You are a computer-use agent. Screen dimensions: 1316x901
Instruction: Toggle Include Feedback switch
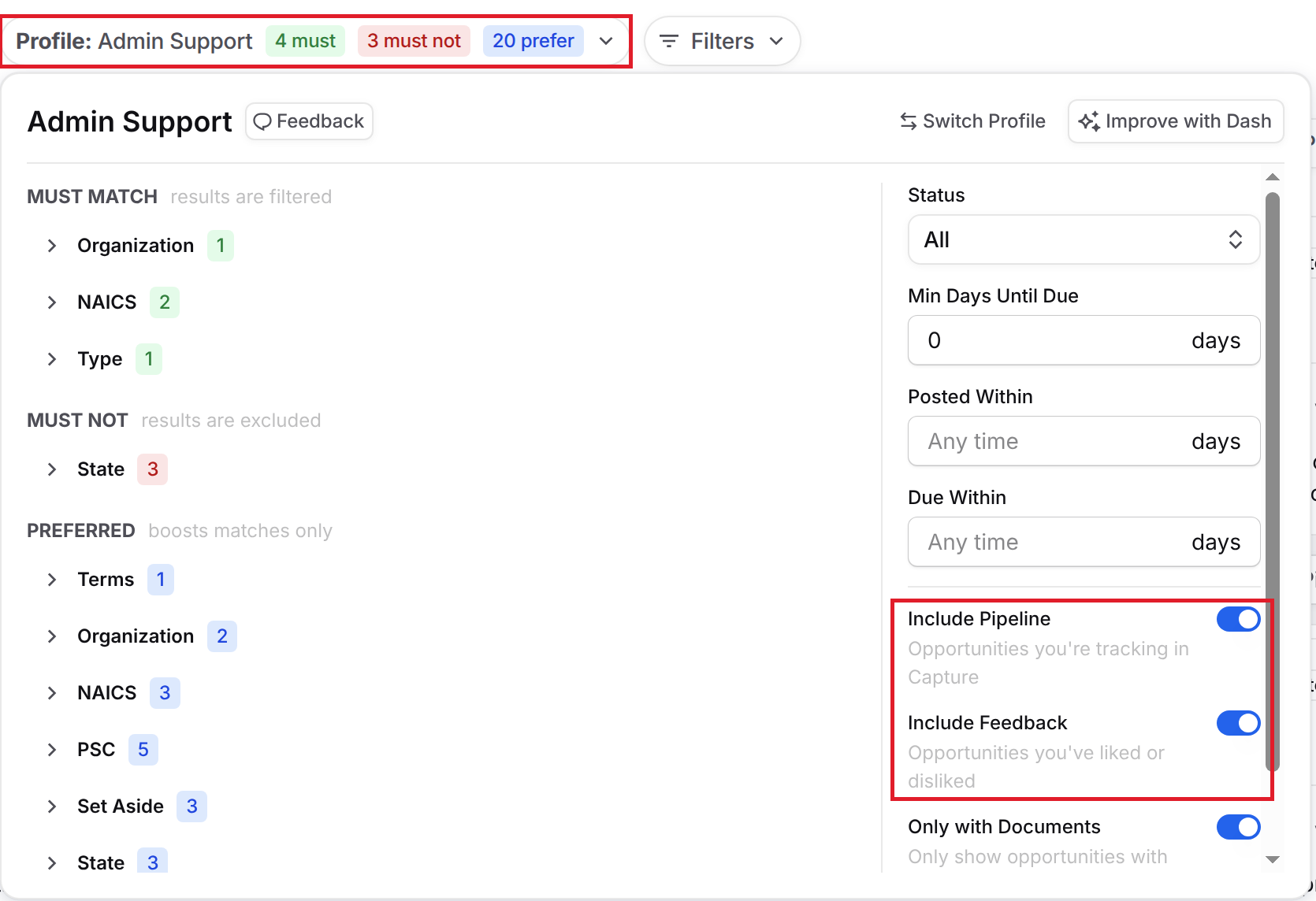click(x=1238, y=723)
